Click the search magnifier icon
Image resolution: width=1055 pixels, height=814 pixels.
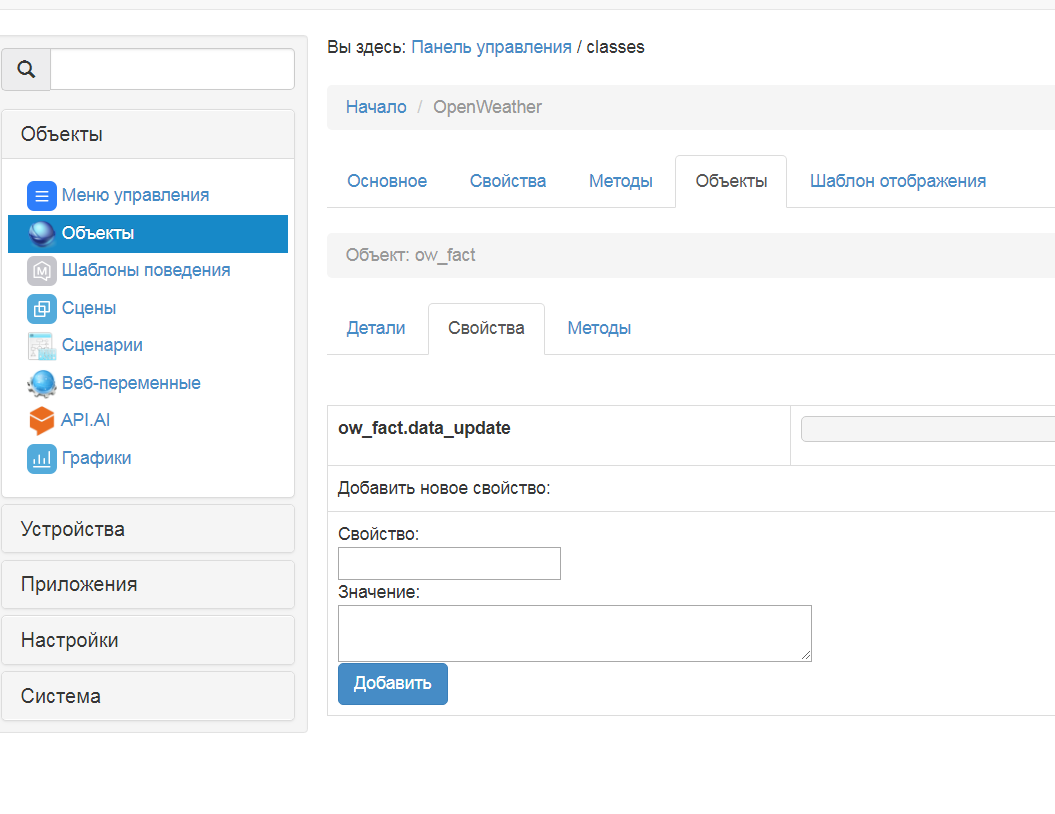(x=27, y=69)
